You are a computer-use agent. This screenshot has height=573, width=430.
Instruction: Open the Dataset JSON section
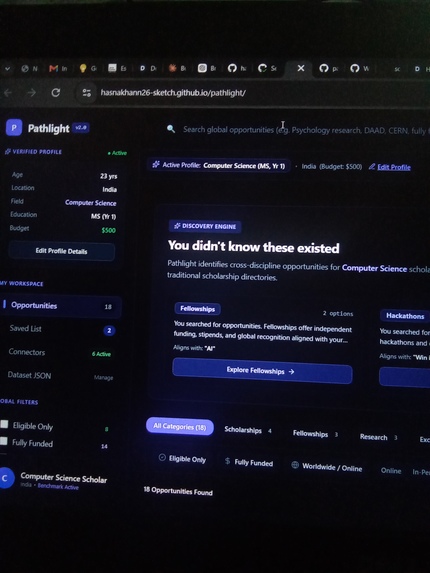(x=29, y=375)
